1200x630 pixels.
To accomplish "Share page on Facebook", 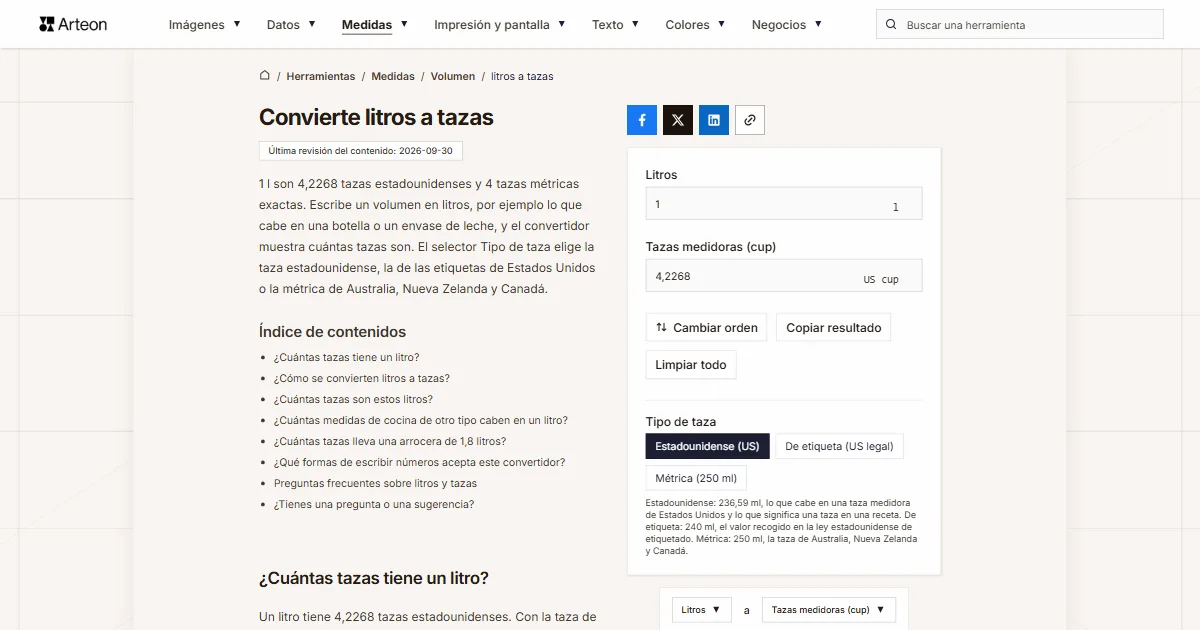I will point(642,120).
